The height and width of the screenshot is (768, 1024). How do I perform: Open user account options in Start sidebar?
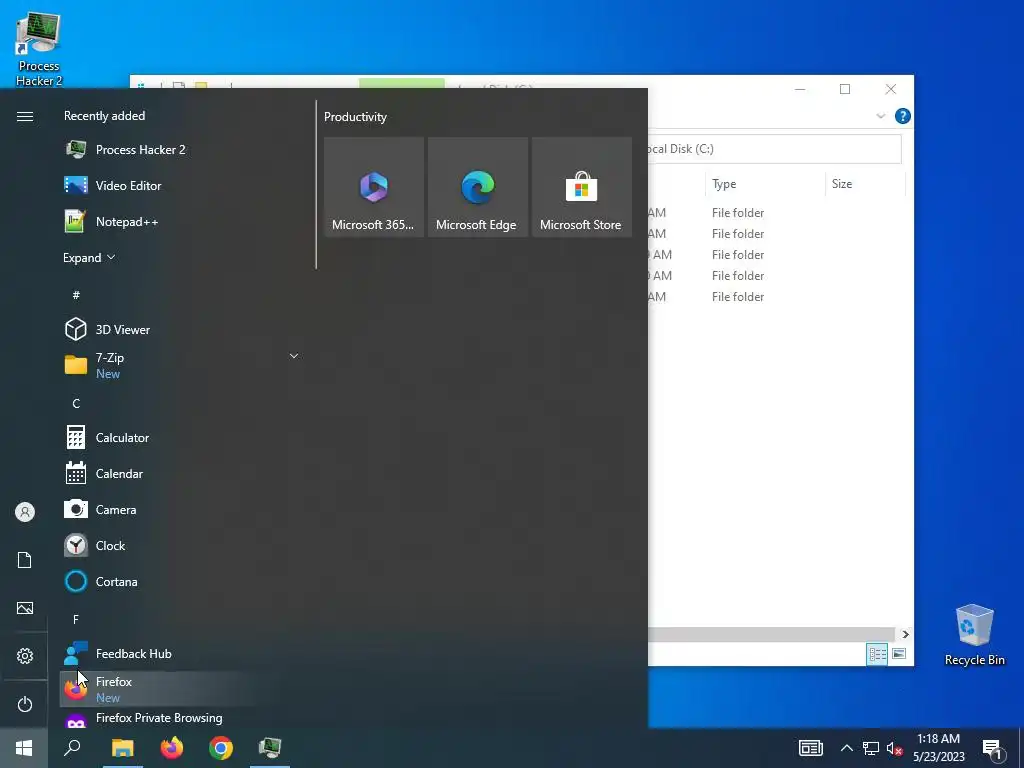tap(25, 512)
